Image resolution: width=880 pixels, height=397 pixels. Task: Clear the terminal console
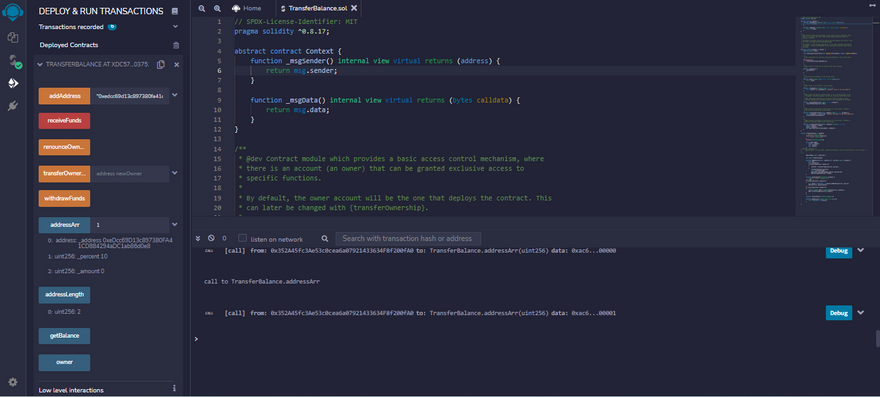pos(211,238)
